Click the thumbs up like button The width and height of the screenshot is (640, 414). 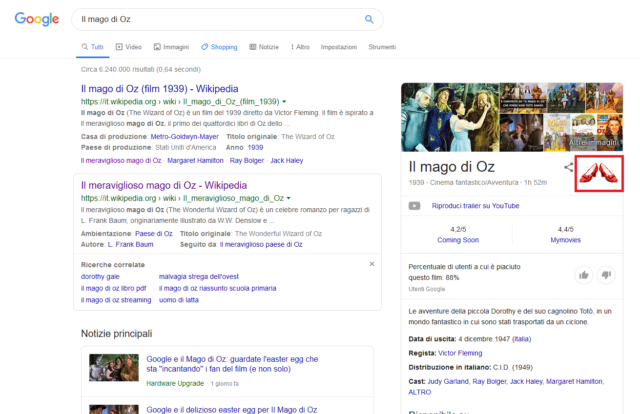[x=584, y=274]
